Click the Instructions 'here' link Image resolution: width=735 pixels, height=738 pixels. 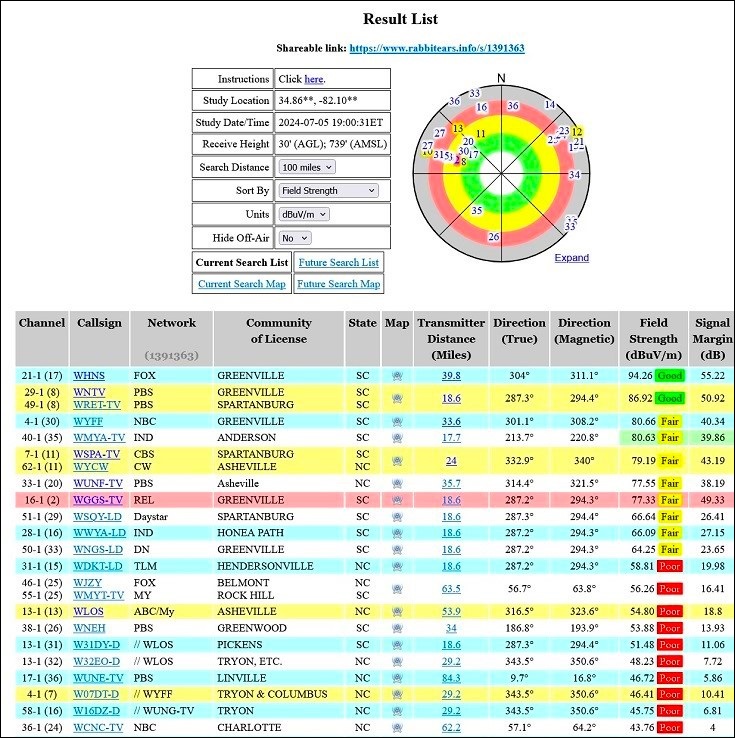coord(313,79)
